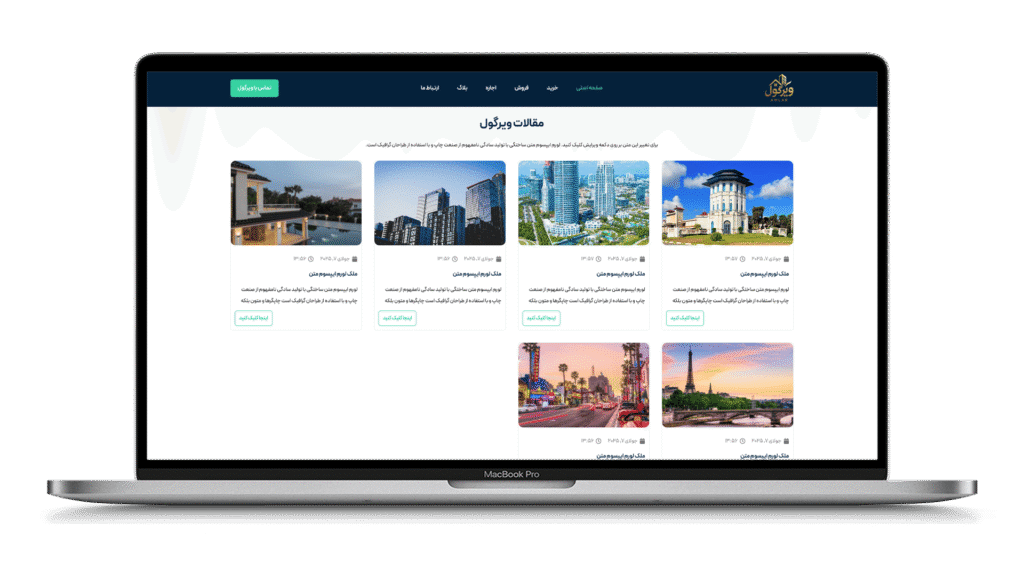The width and height of the screenshot is (1024, 576).
Task: Select the فروش (Sell) menu item
Action: (521, 88)
